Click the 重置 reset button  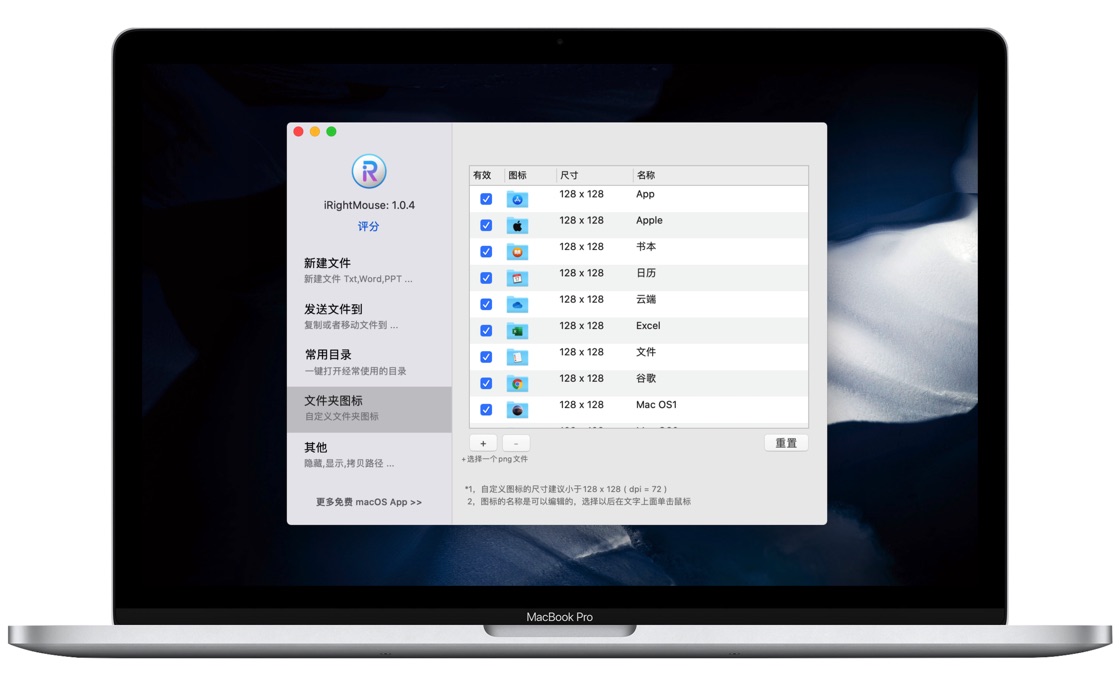(786, 443)
